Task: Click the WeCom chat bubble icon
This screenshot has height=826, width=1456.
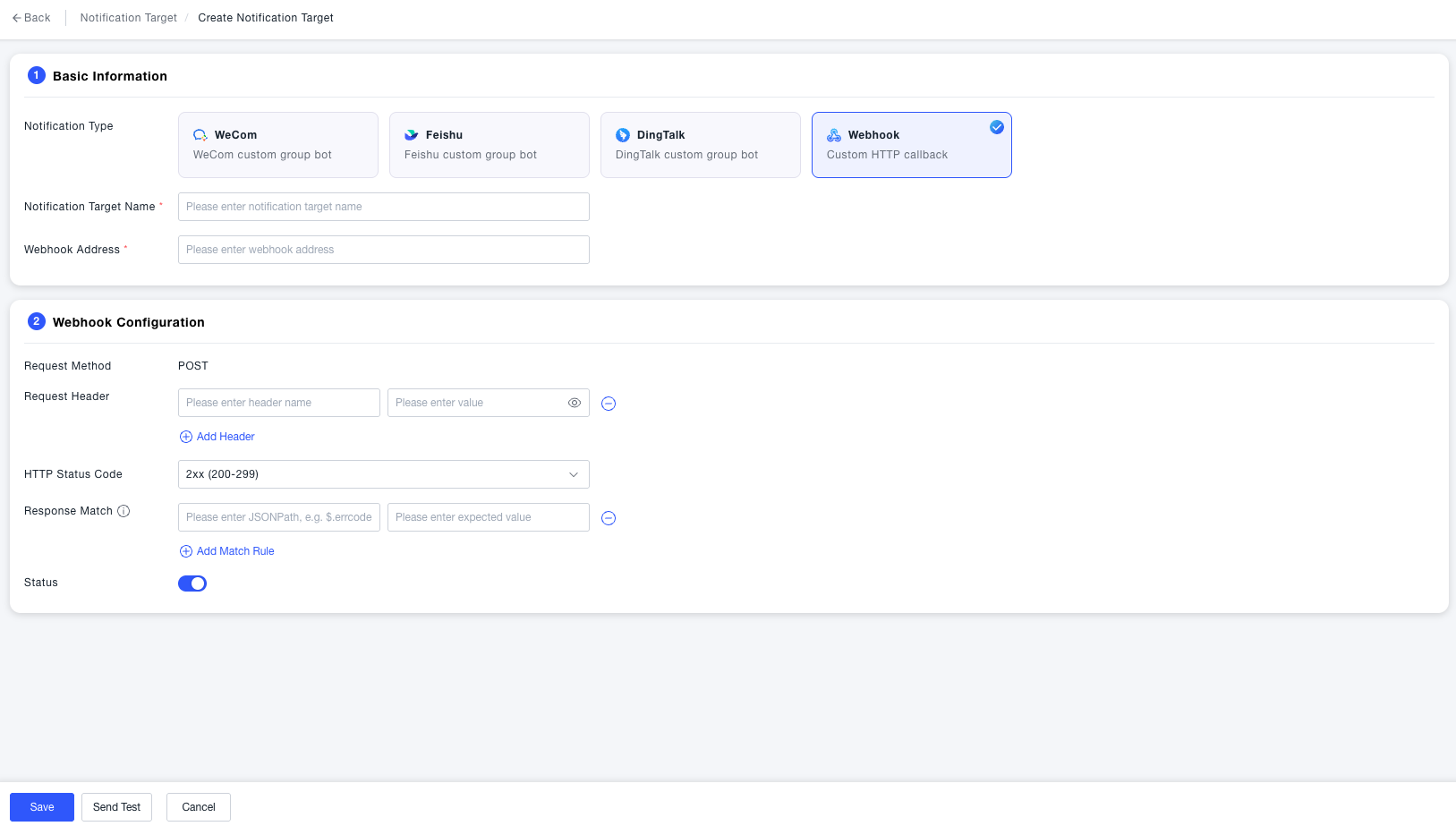Action: pyautogui.click(x=200, y=135)
